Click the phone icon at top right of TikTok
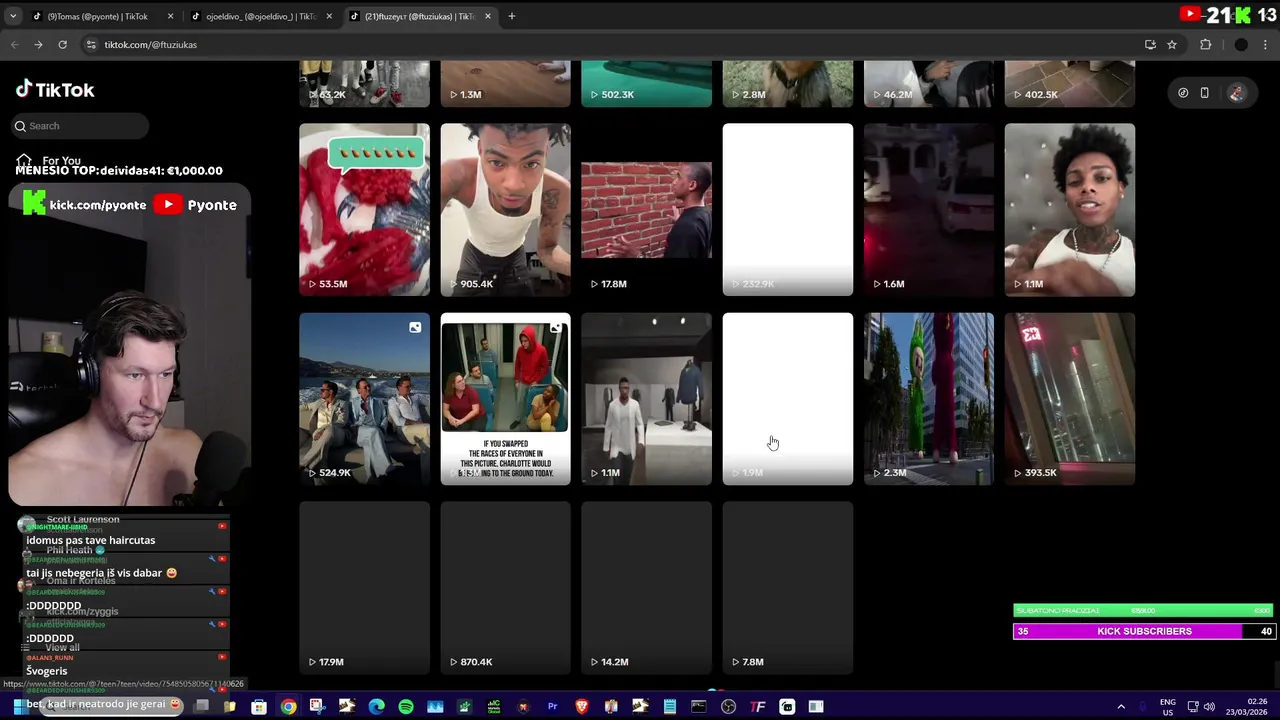 pyautogui.click(x=1204, y=93)
